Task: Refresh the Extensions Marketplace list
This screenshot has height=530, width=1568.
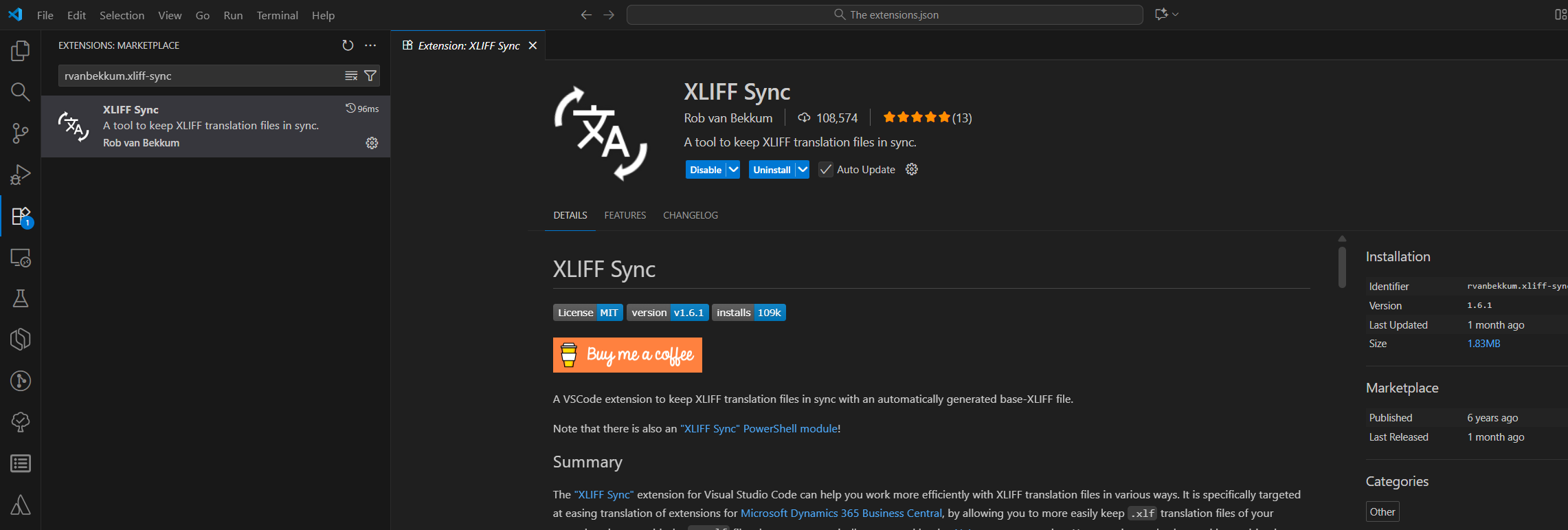Action: click(348, 45)
